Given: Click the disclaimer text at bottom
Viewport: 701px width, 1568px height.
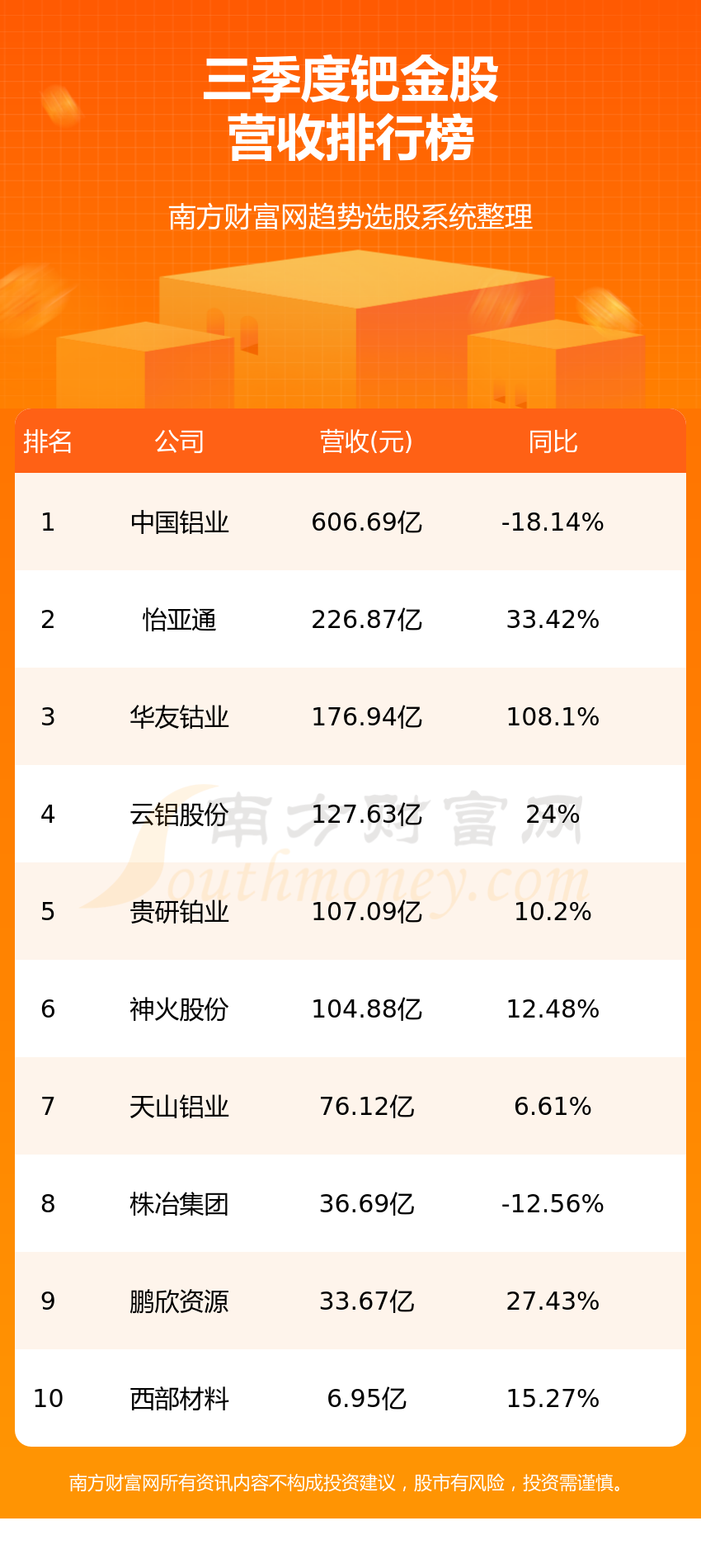Looking at the screenshot, I should coord(350,1483).
